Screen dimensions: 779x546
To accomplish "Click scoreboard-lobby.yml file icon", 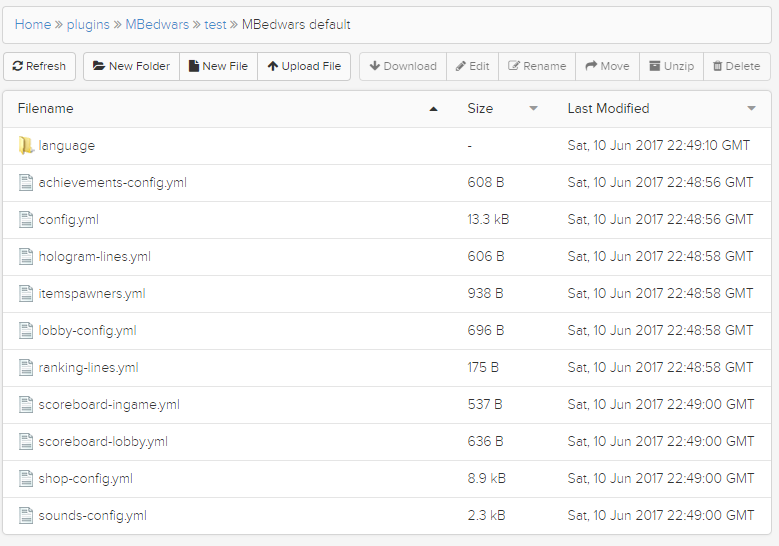I will coord(26,442).
